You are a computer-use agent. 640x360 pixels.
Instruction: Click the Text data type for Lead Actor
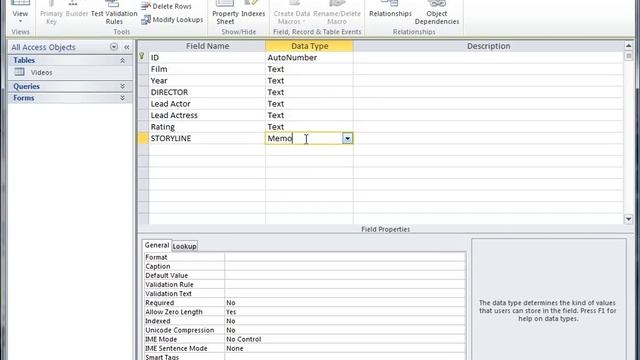pos(309,104)
